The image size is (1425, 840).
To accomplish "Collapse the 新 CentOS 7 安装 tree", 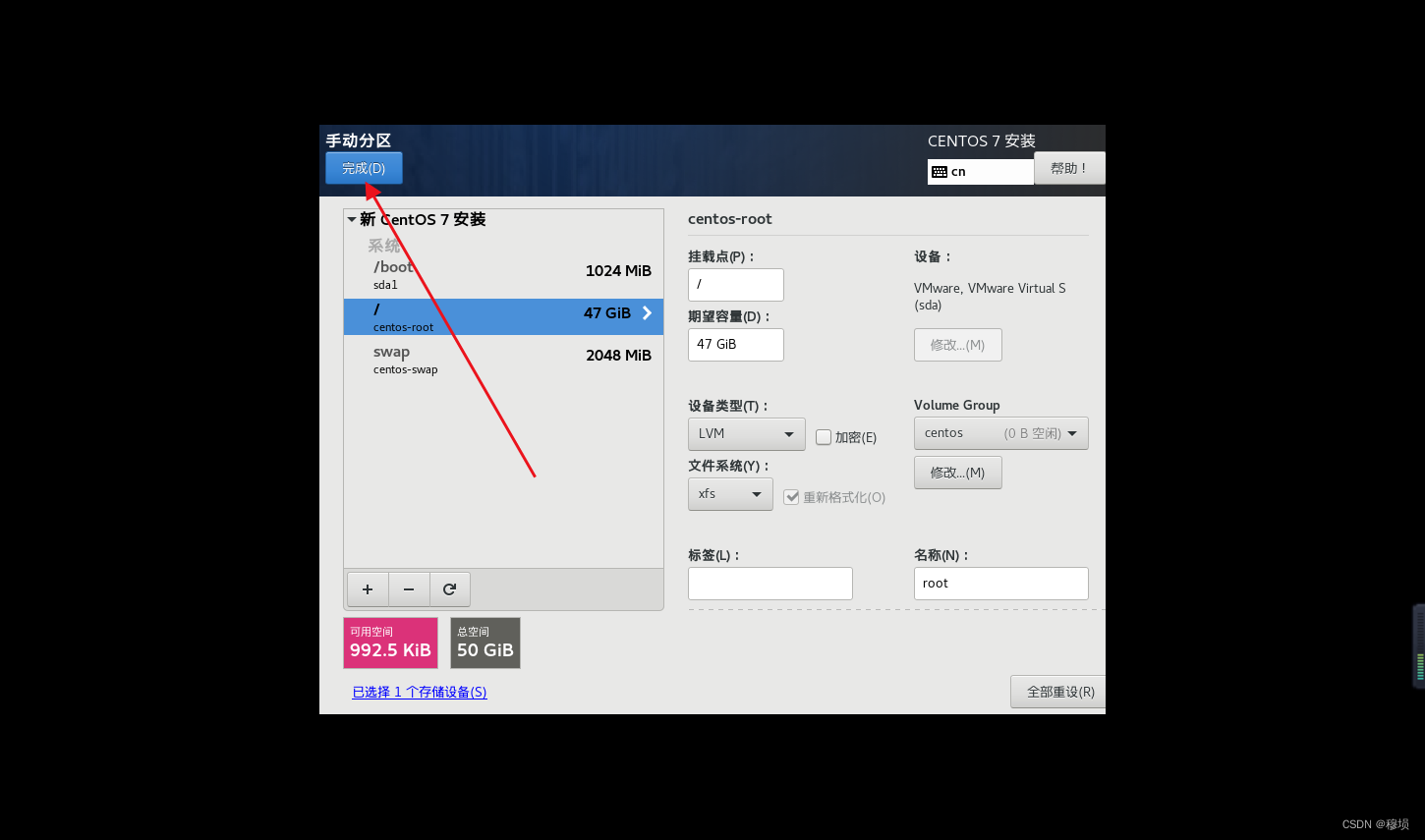I will [x=352, y=219].
